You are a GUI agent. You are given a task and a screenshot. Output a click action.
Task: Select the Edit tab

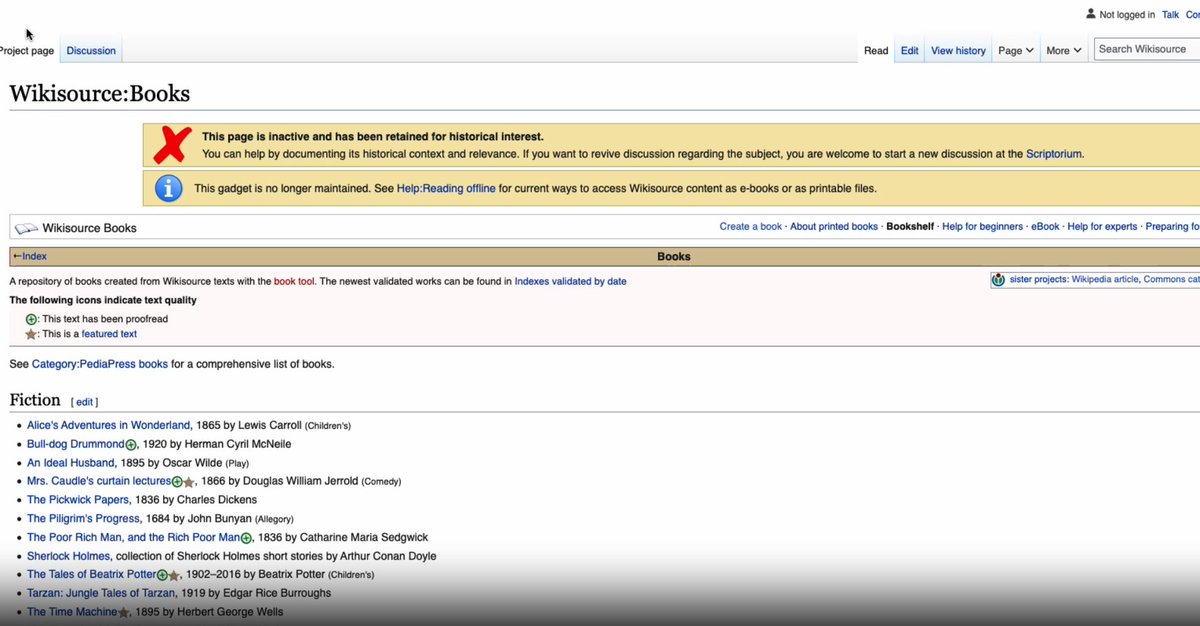tap(909, 50)
